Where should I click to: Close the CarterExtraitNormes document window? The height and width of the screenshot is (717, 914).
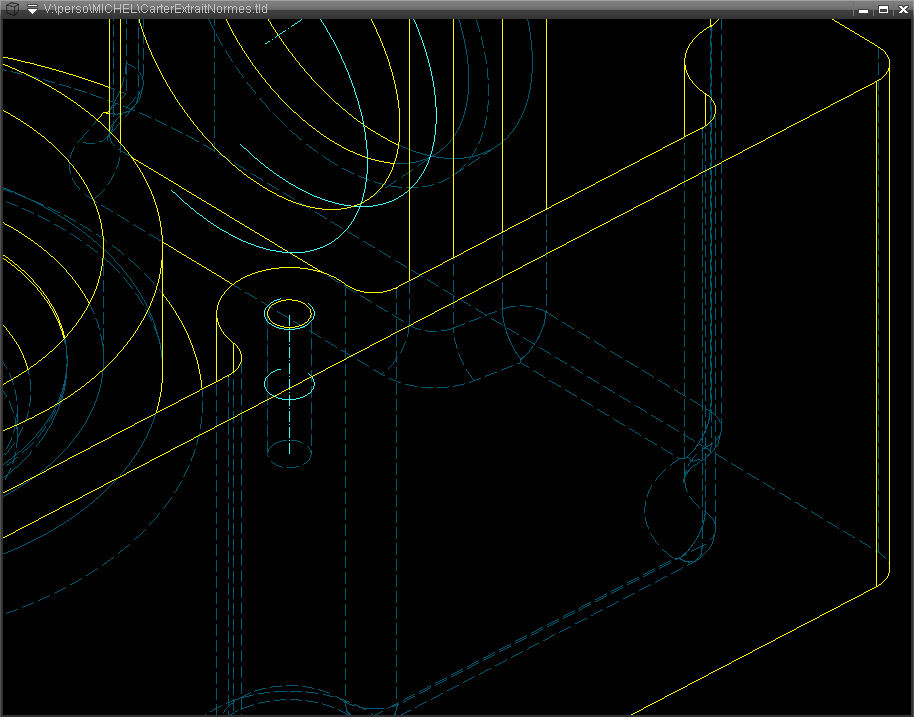(902, 9)
